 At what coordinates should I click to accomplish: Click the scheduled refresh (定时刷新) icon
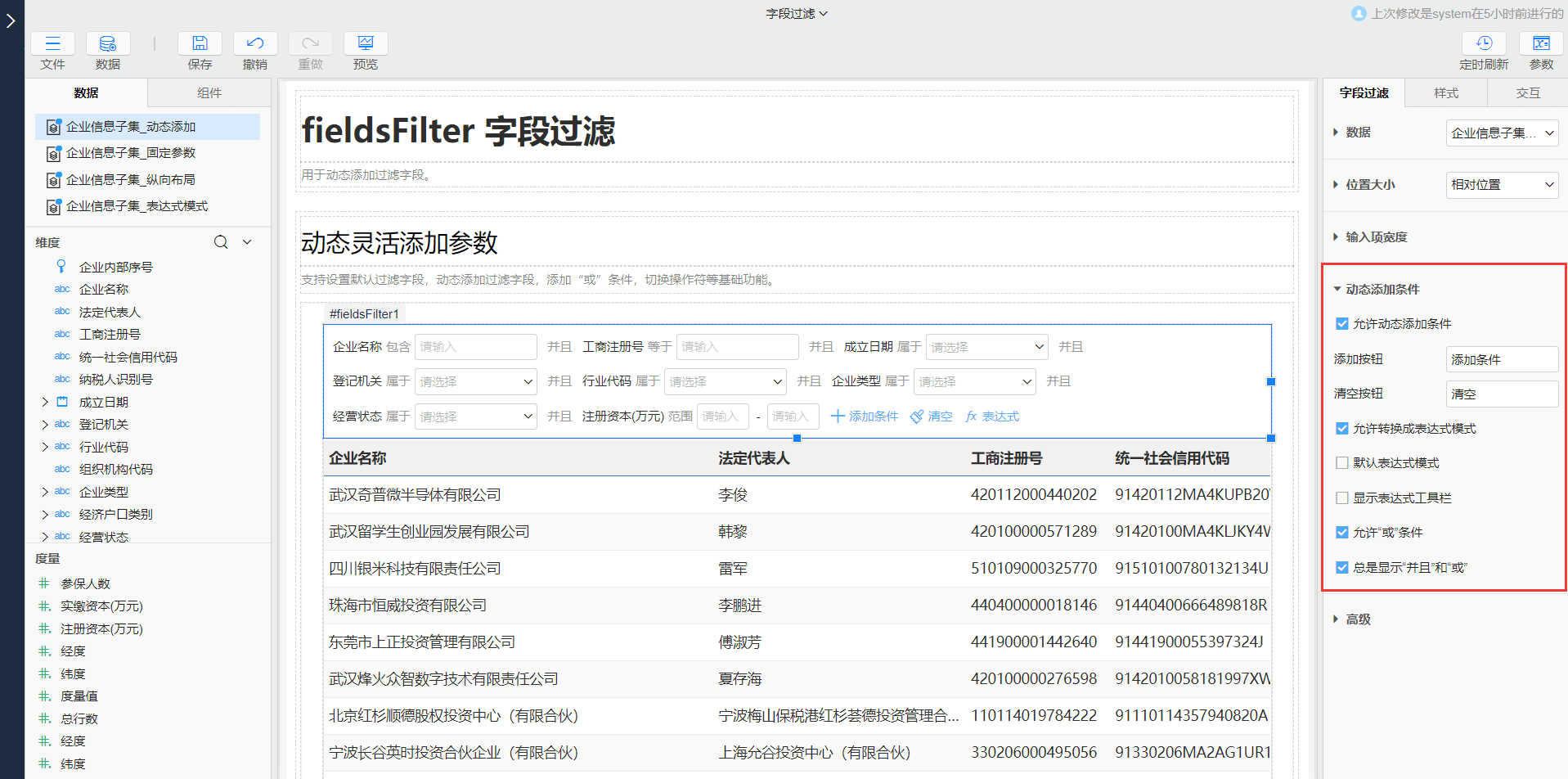(x=1484, y=44)
